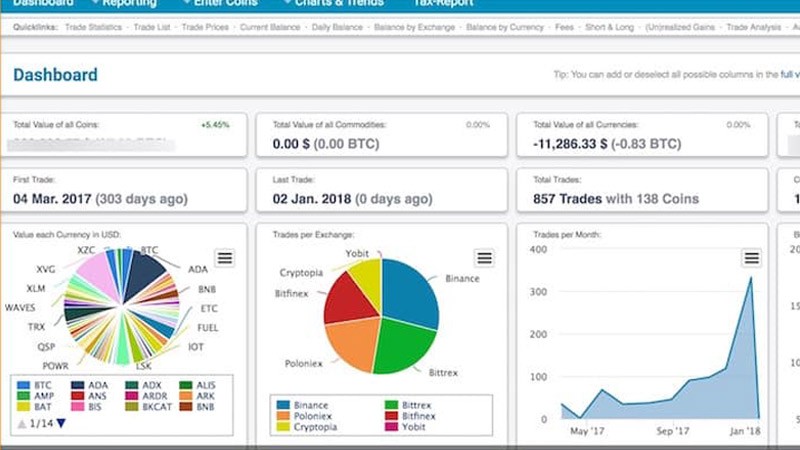The width and height of the screenshot is (800, 450).
Task: Click the Jan '18 peak on monthly chart
Action: (751, 279)
